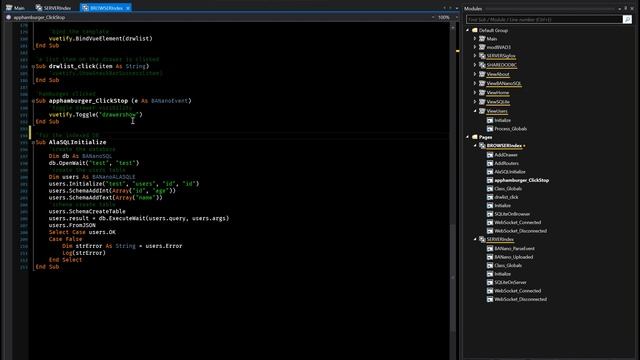Go to Initialize under SERVERIndex

click(502, 274)
